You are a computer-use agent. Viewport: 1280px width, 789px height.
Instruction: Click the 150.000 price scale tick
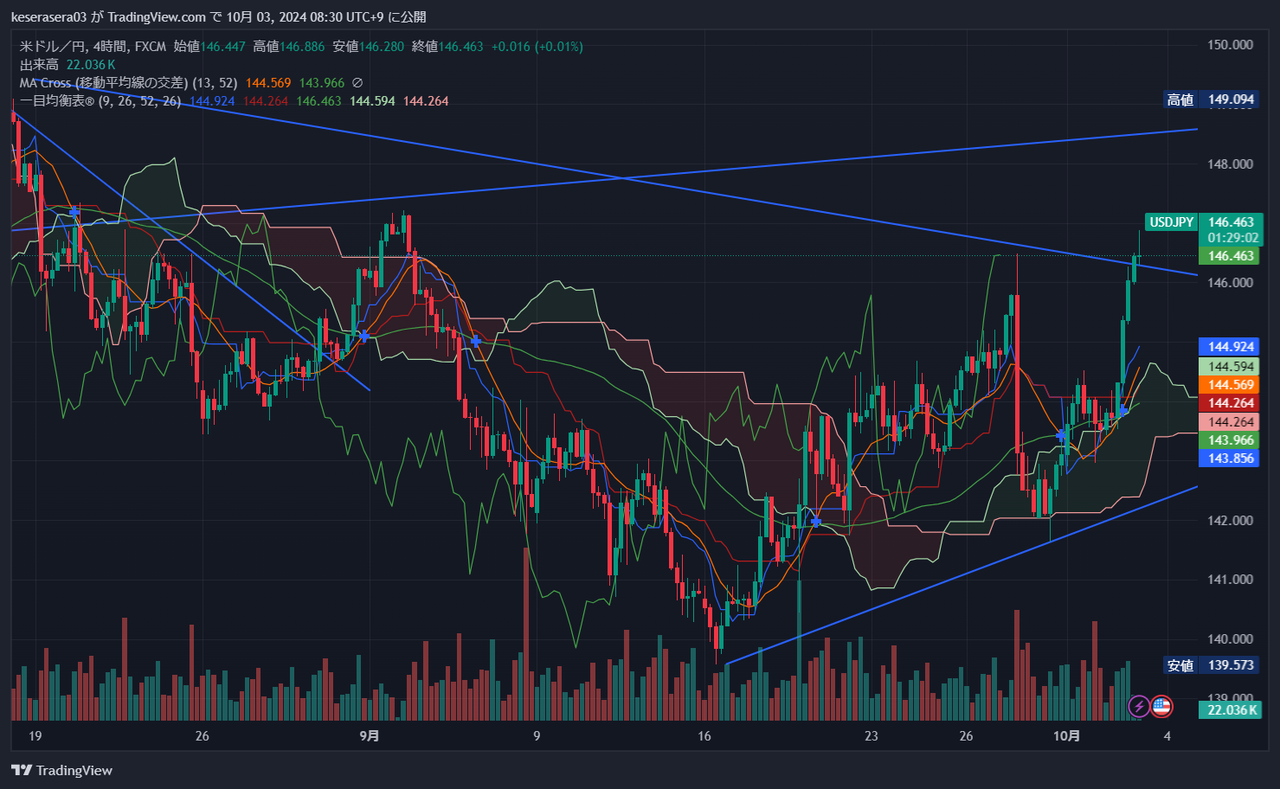click(1231, 45)
